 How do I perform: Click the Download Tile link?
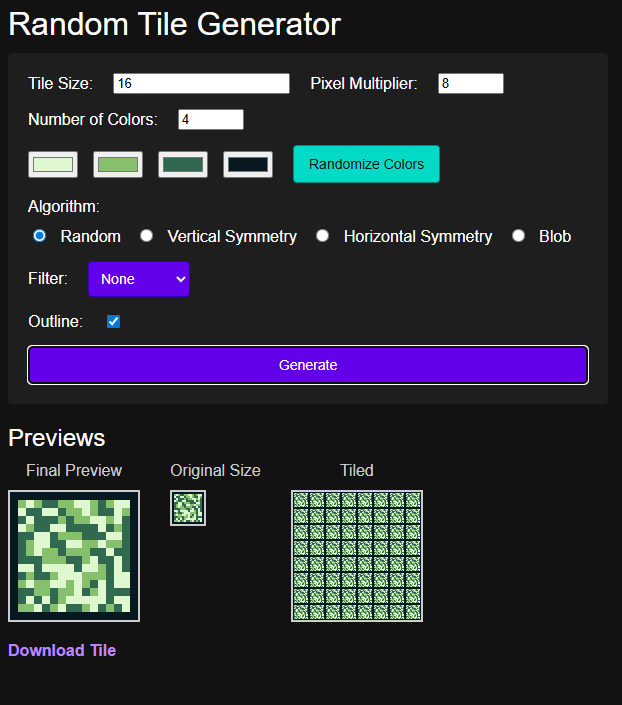tap(62, 651)
